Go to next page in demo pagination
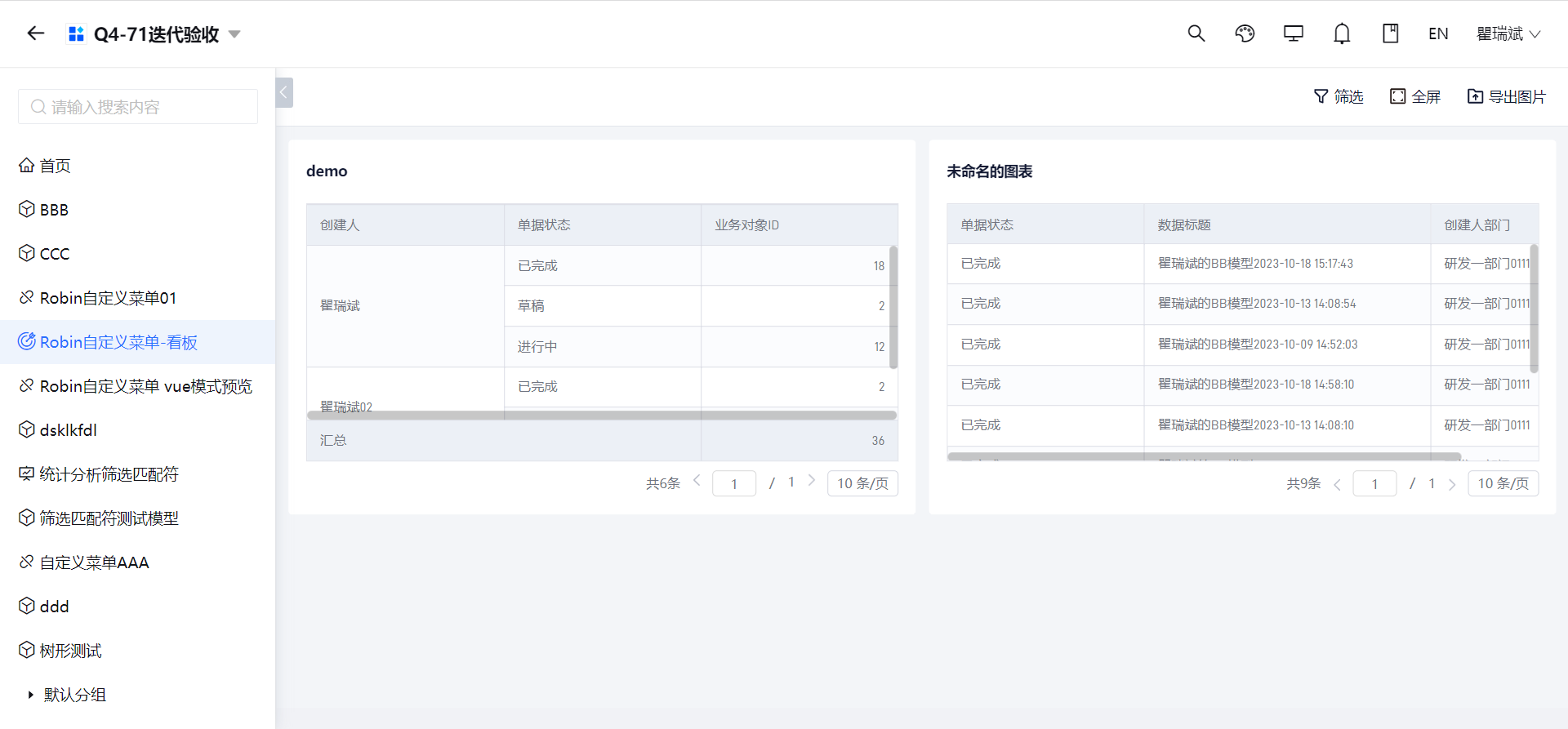Image resolution: width=1568 pixels, height=729 pixels. [x=811, y=481]
